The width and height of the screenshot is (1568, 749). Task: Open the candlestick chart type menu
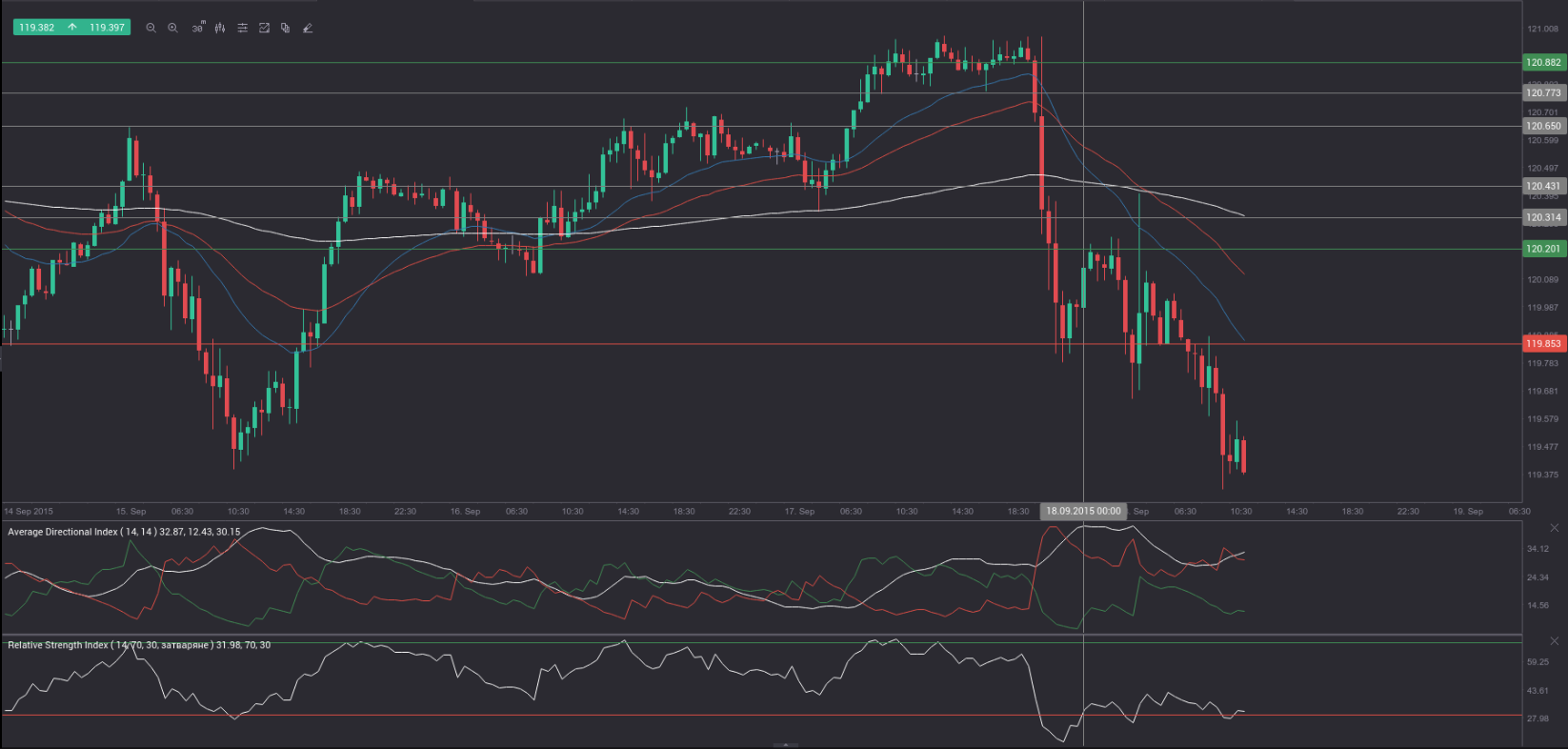220,29
